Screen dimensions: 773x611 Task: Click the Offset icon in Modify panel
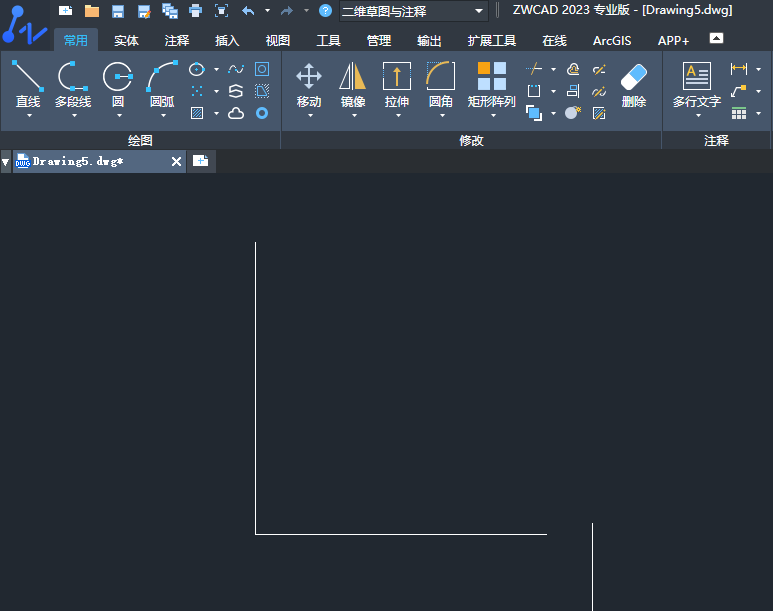click(x=573, y=69)
